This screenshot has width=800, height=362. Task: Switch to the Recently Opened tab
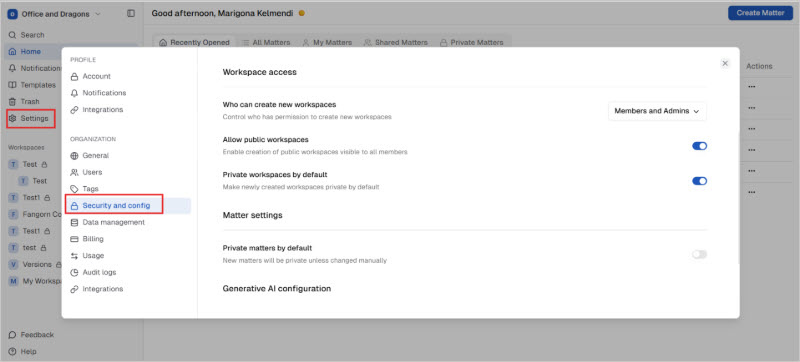click(x=194, y=42)
